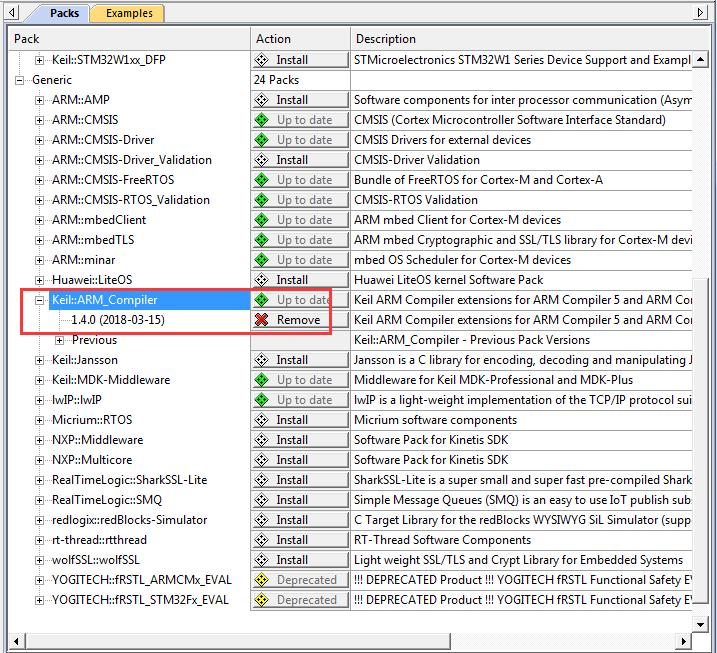Click green up-to-date icon for Keil::ARM_Compiler
The width and height of the screenshot is (717, 653).
(x=262, y=300)
